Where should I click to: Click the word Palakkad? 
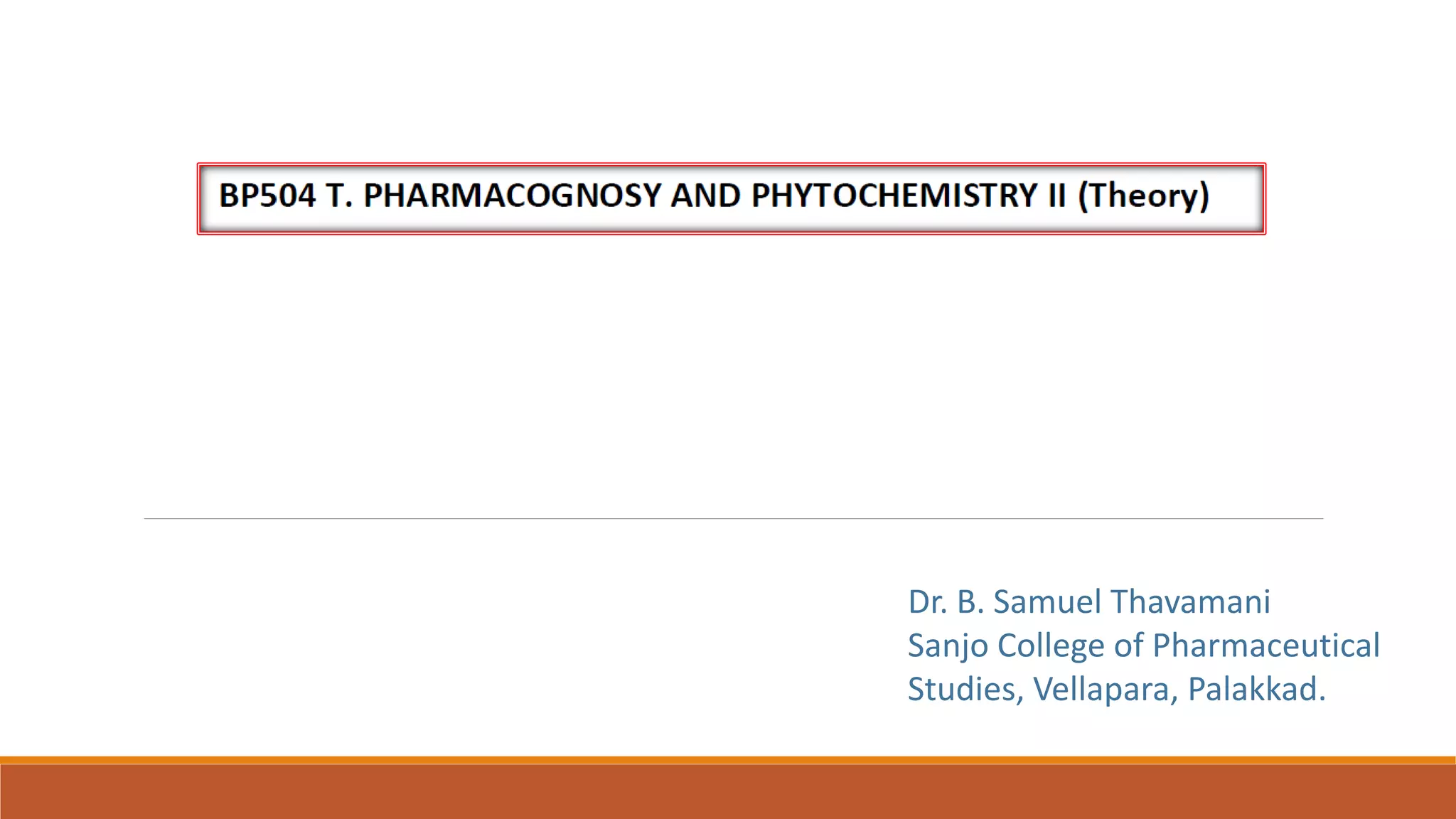[x=1257, y=689]
